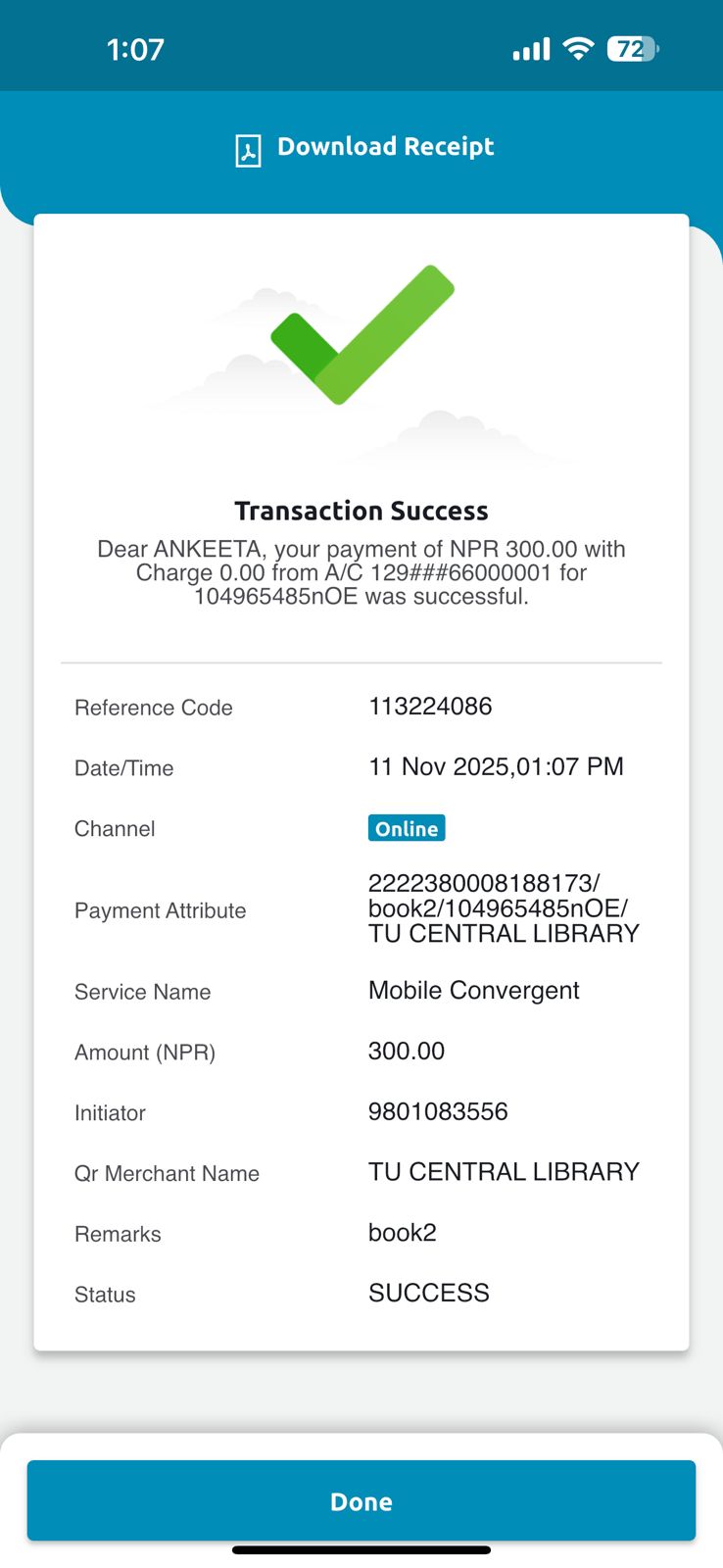This screenshot has height=1568, width=723.
Task: Tap the Mobile Convergent service name
Action: pyautogui.click(x=473, y=991)
